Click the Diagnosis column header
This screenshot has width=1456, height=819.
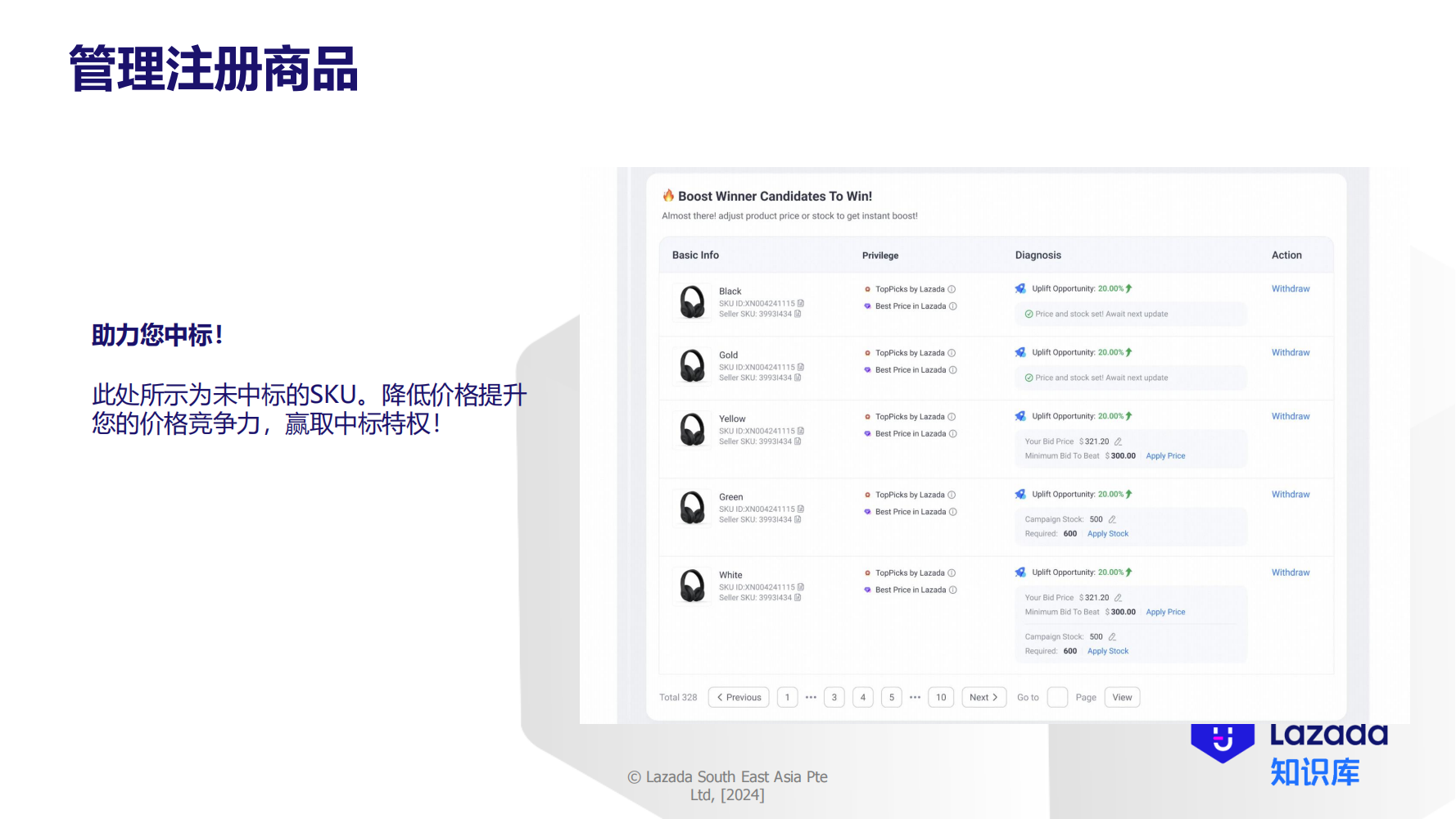click(x=1038, y=256)
